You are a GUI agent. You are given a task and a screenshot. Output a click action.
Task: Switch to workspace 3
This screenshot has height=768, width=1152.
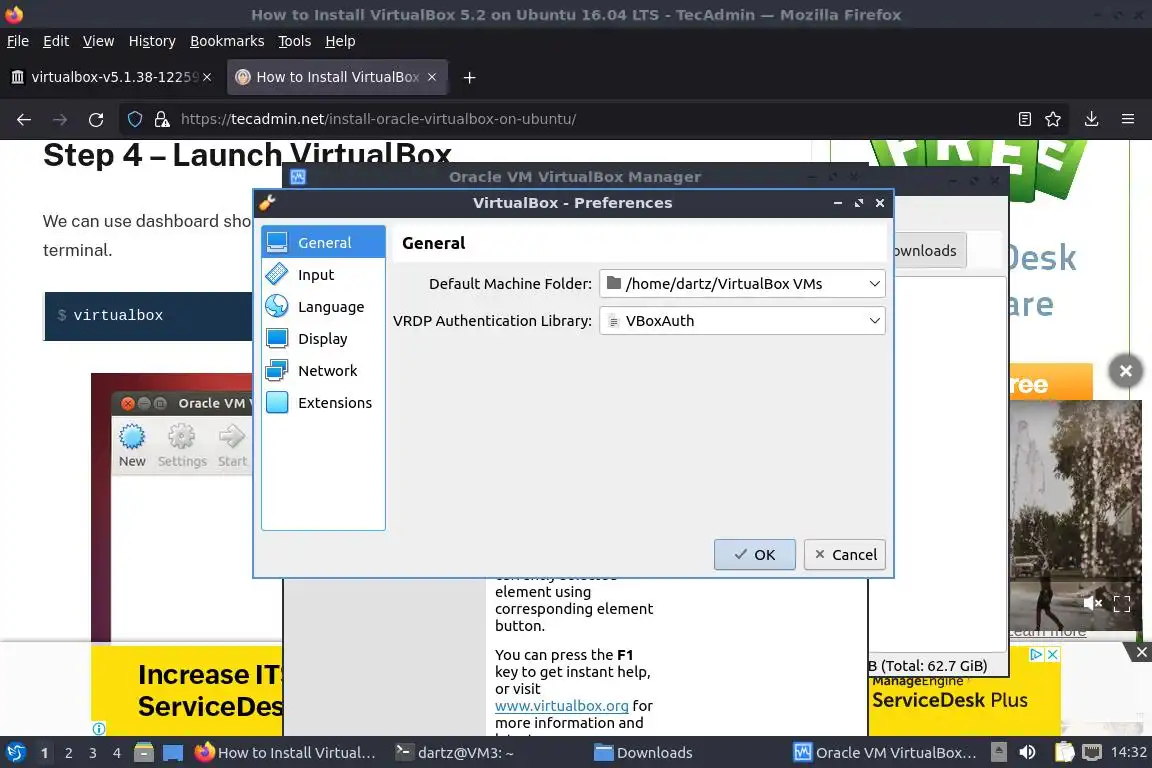[x=93, y=753]
